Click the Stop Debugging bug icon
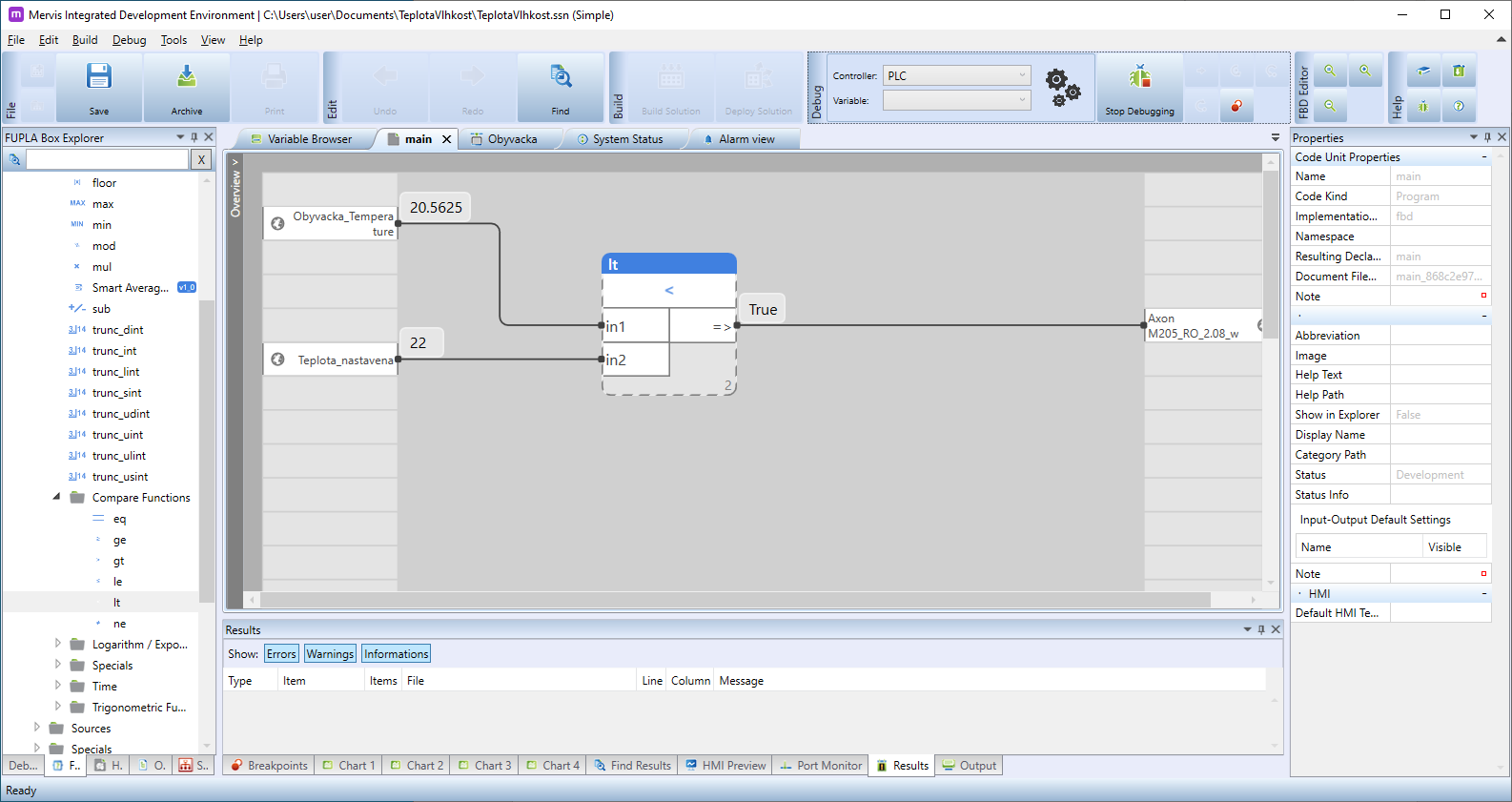This screenshot has width=1512, height=802. coord(1139,77)
